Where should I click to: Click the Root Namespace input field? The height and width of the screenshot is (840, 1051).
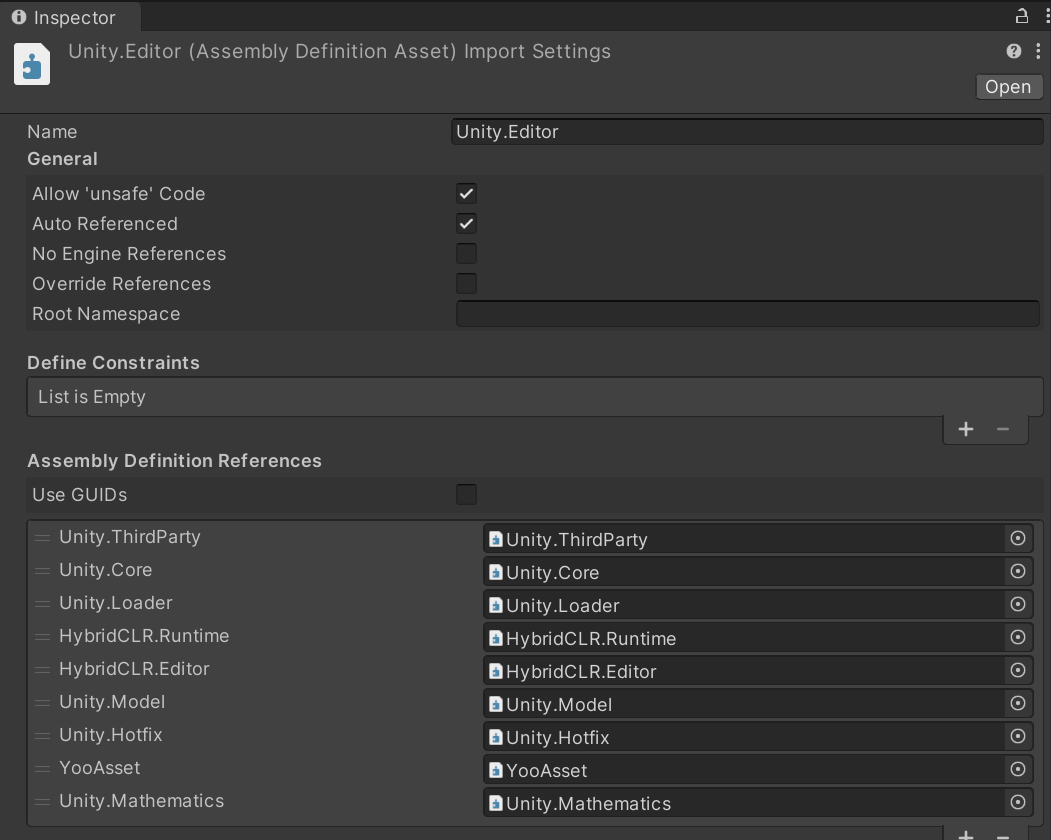(x=748, y=314)
